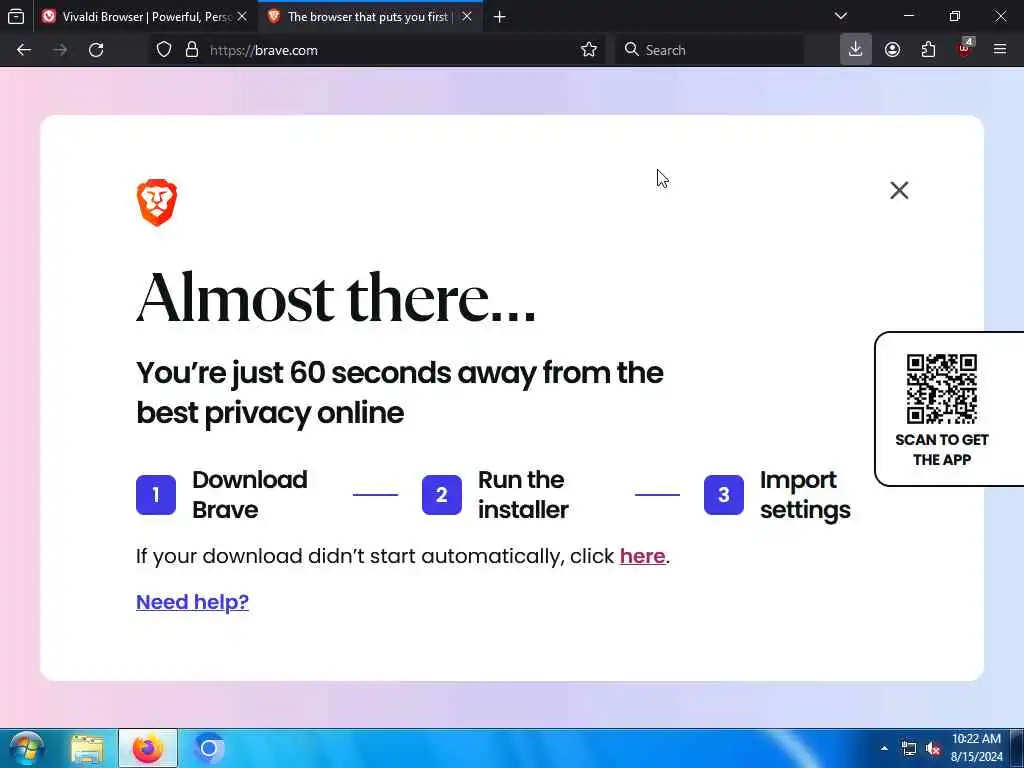Open the hamburger application menu
The height and width of the screenshot is (768, 1024).
[1000, 49]
